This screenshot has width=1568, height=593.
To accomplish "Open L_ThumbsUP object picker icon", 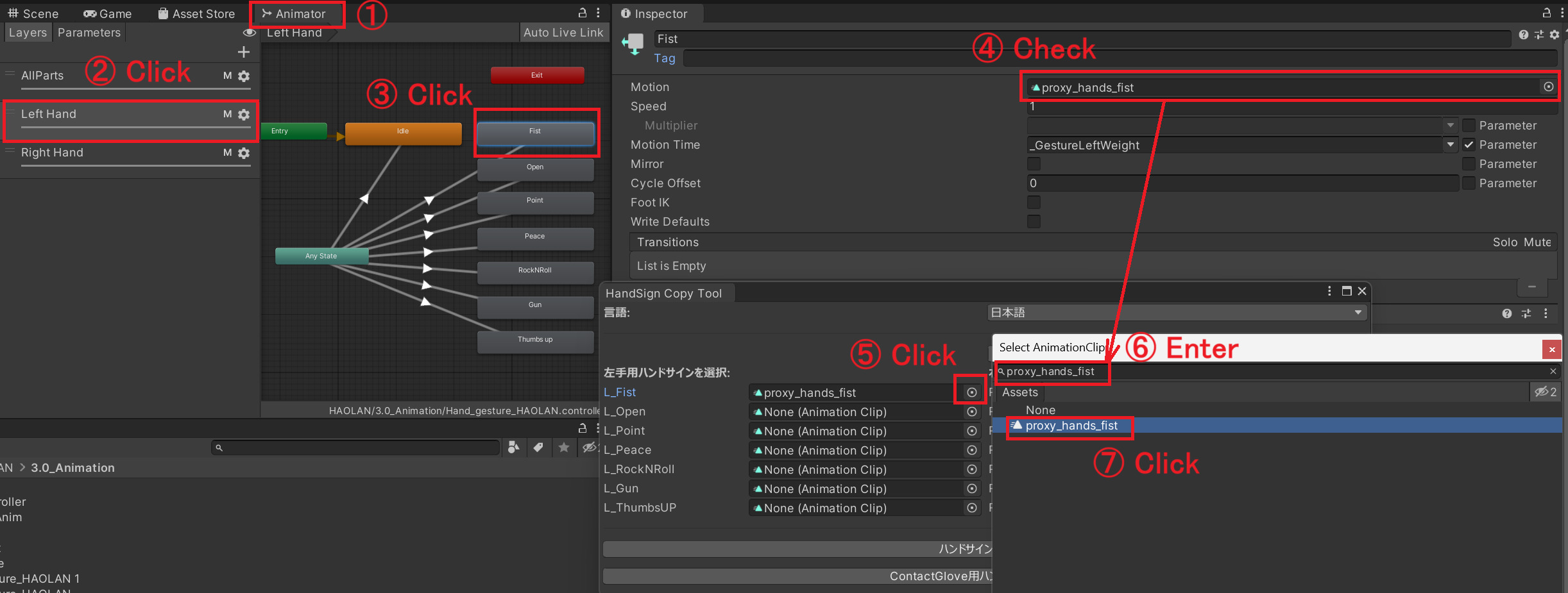I will (972, 508).
